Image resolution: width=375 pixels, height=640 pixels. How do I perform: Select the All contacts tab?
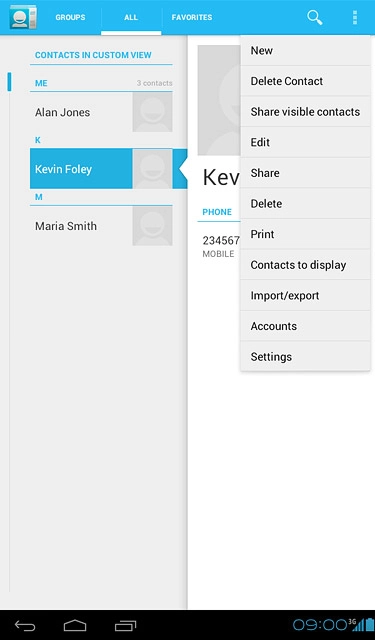[131, 18]
